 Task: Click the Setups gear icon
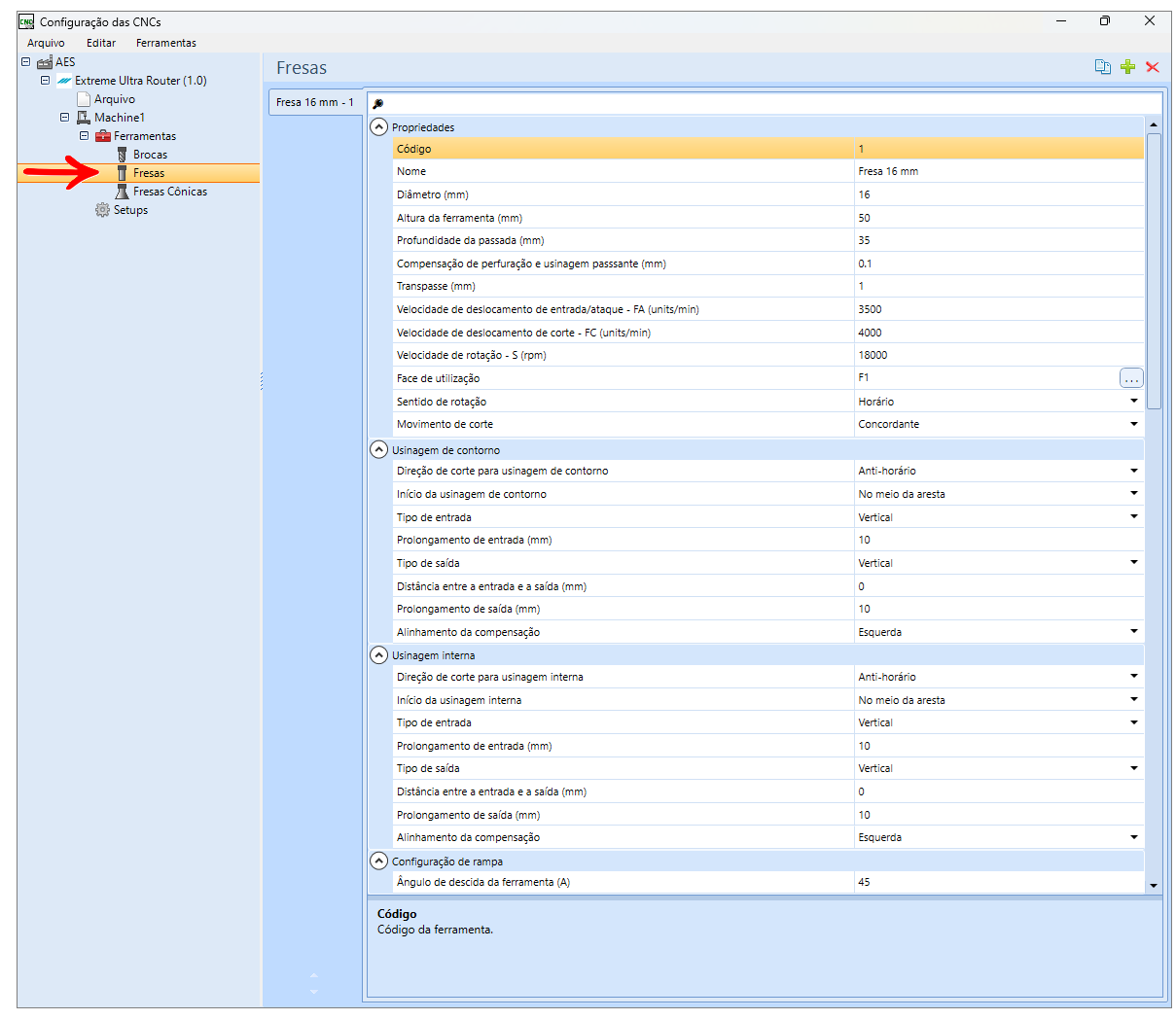pyautogui.click(x=103, y=210)
